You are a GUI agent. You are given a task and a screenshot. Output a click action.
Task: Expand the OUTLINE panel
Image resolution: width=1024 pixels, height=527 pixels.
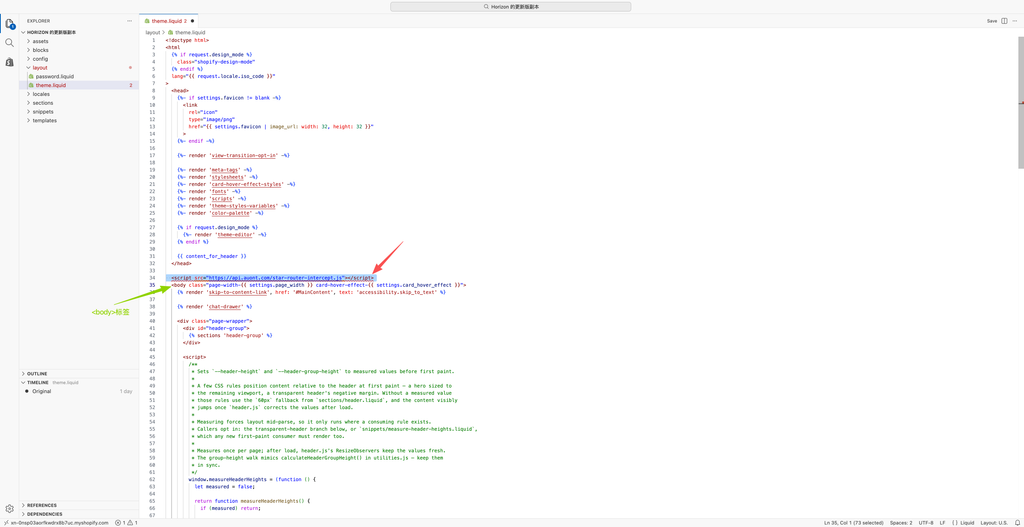37,374
